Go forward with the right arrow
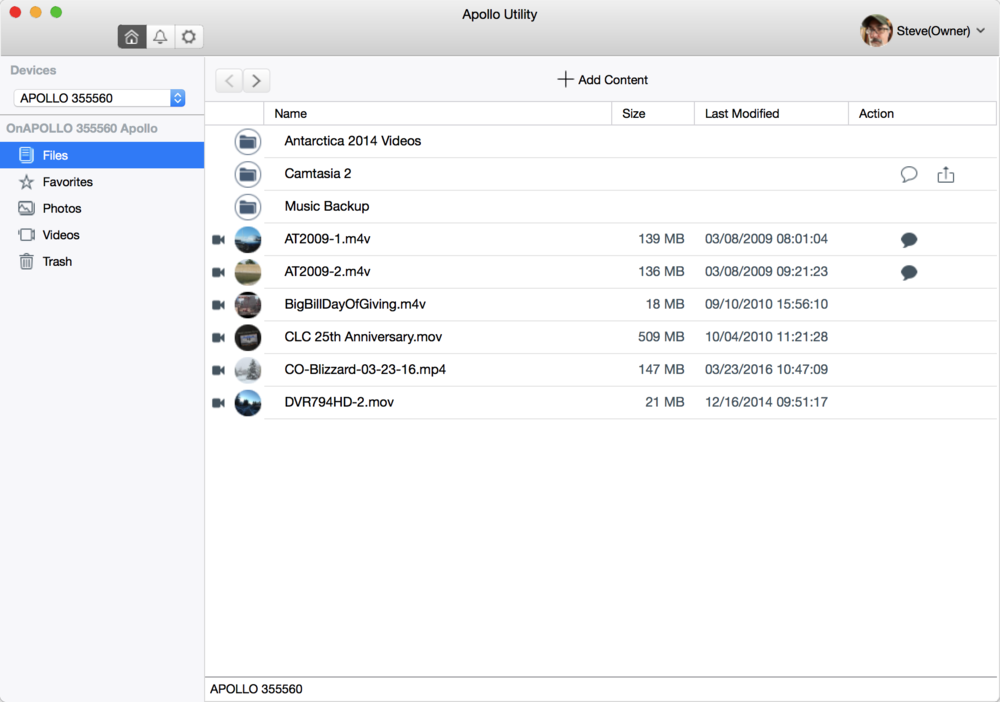Viewport: 1000px width, 702px height. point(256,80)
